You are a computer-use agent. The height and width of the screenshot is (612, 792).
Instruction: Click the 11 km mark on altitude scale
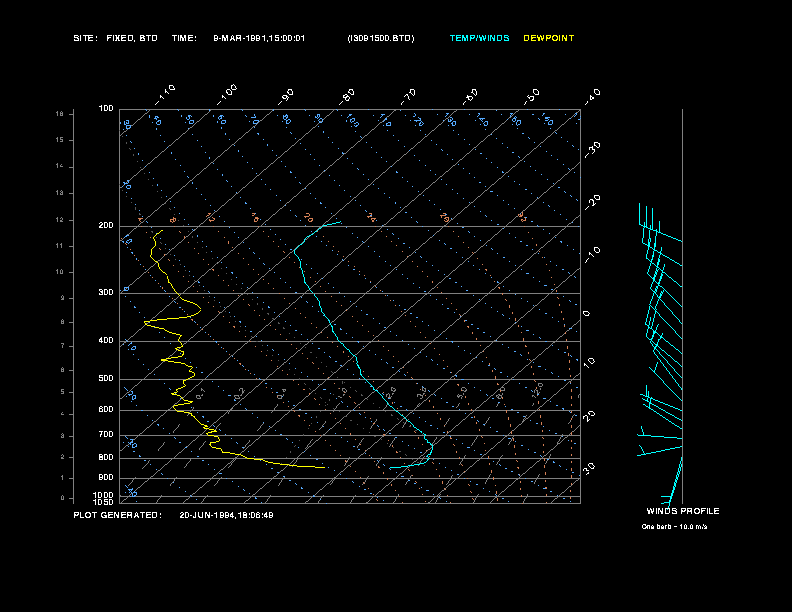click(60, 246)
